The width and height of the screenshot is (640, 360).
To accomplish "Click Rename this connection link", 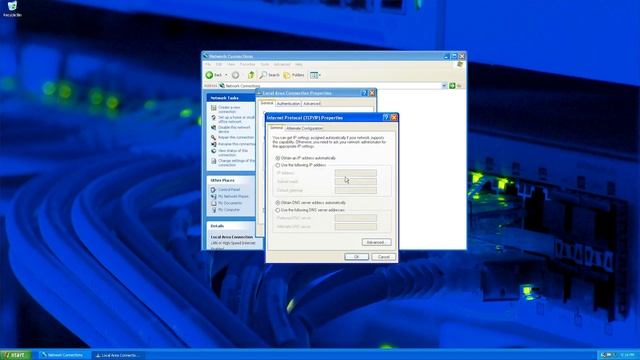I will pos(236,144).
